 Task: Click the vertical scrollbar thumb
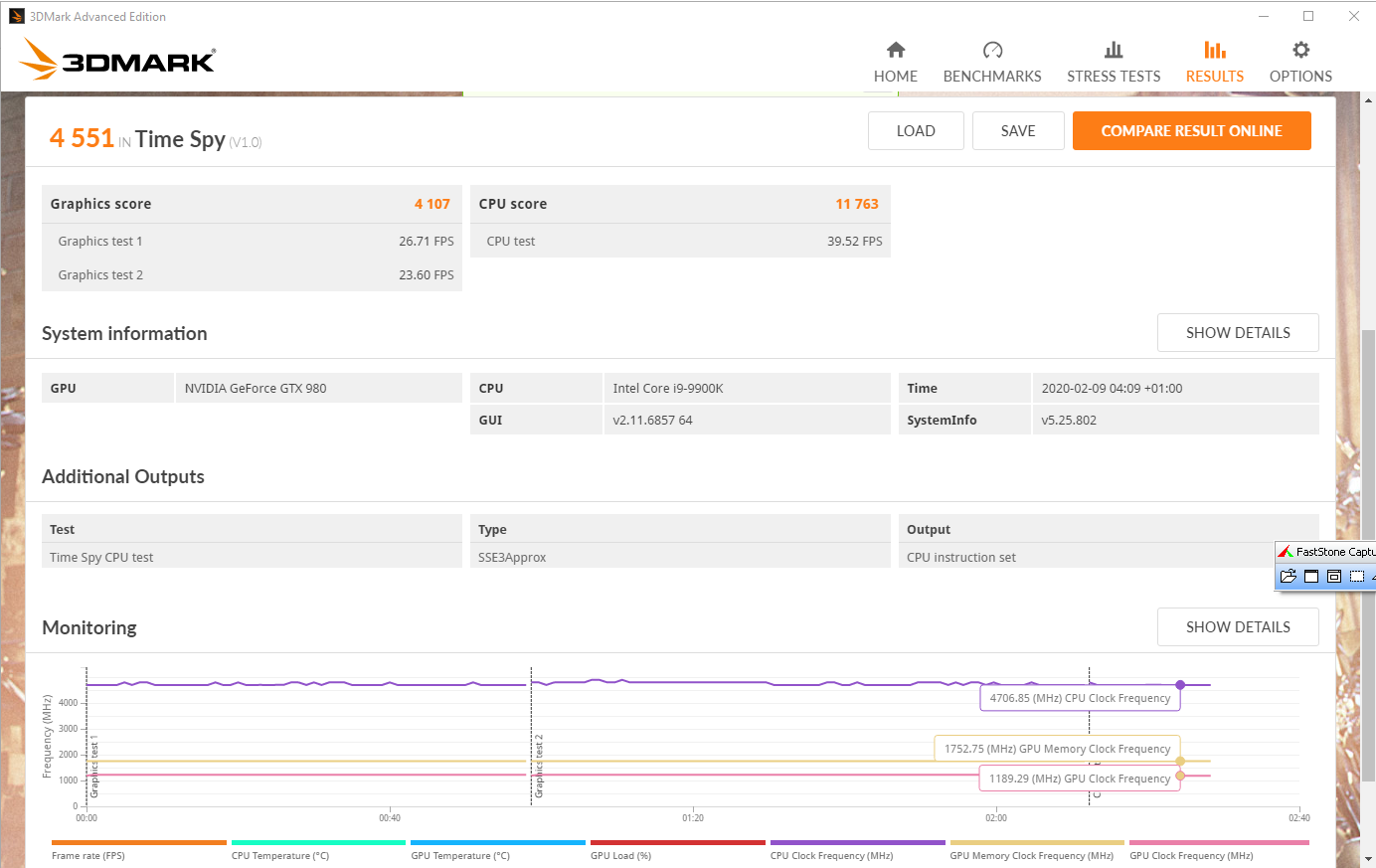tap(1368, 555)
